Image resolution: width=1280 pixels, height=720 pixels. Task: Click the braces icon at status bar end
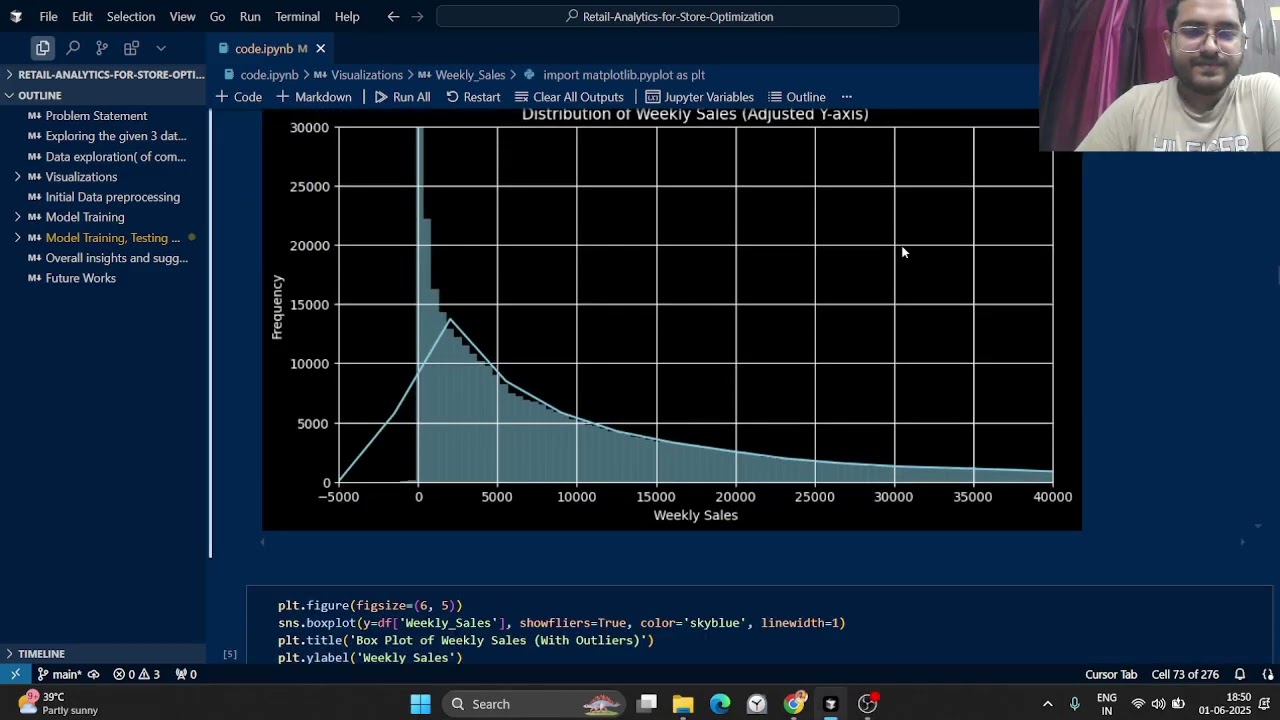point(1268,675)
